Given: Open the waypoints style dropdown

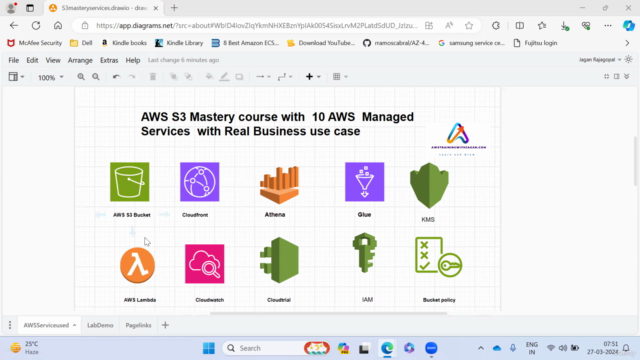Looking at the screenshot, I should click(x=285, y=77).
